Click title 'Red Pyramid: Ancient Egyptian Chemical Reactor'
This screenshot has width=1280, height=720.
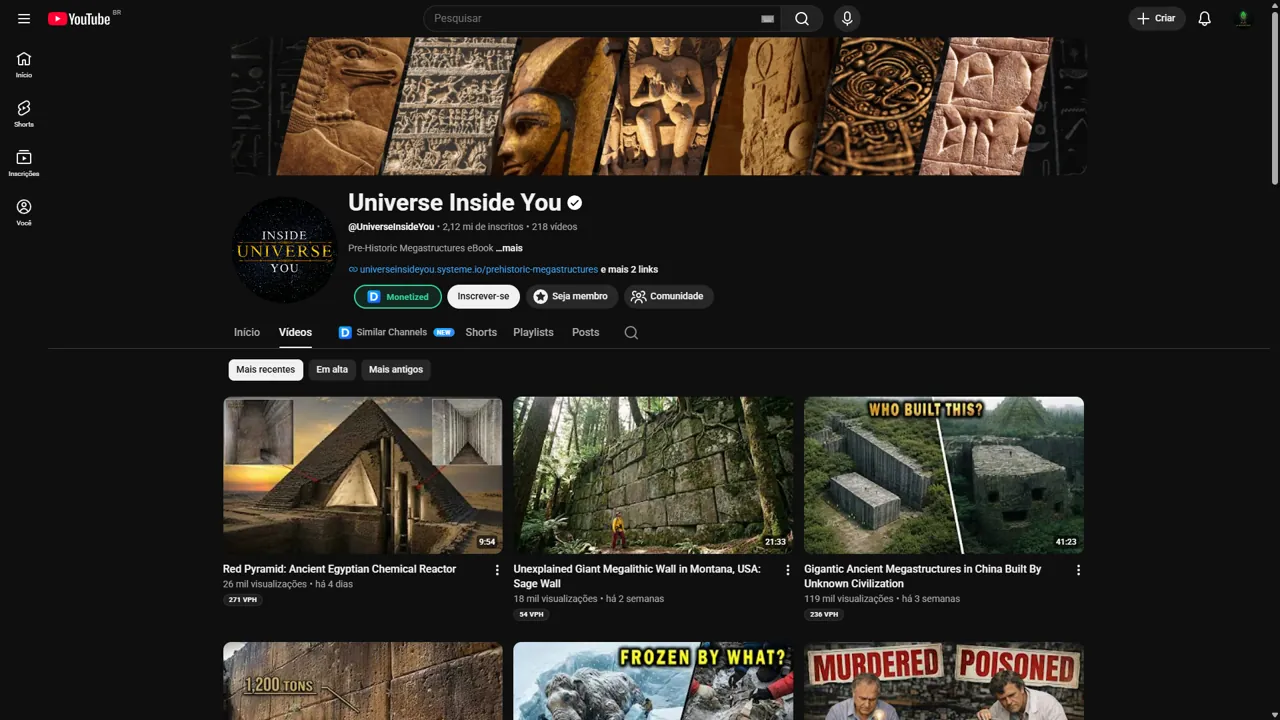pos(340,569)
